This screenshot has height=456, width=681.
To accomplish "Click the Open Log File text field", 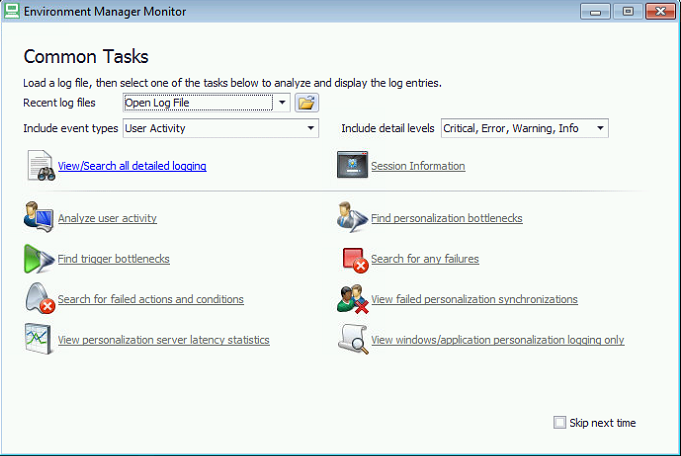I will click(198, 103).
